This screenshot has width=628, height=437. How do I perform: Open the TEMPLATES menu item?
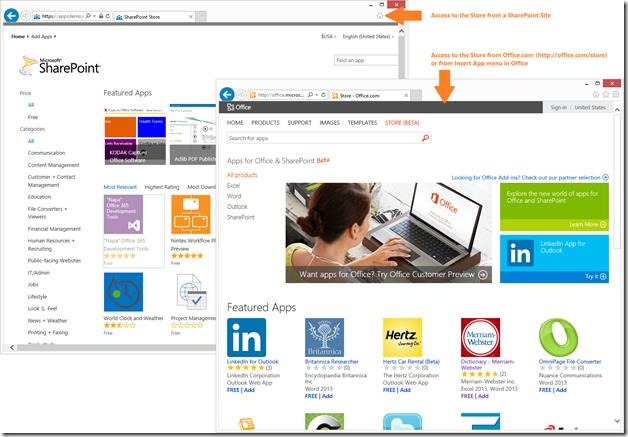point(362,123)
